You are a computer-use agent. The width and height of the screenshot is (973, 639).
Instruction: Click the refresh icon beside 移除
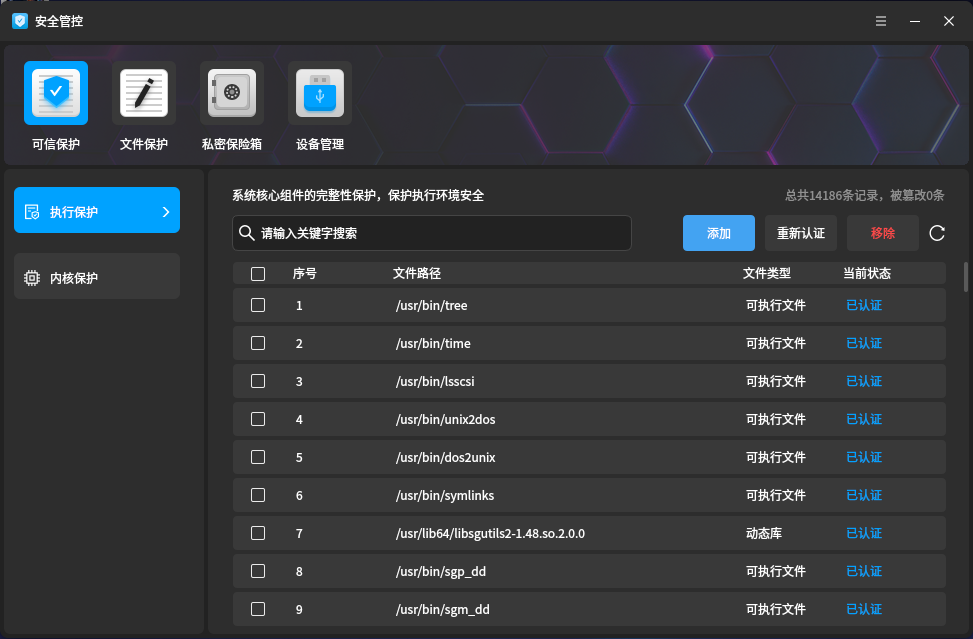(x=937, y=233)
